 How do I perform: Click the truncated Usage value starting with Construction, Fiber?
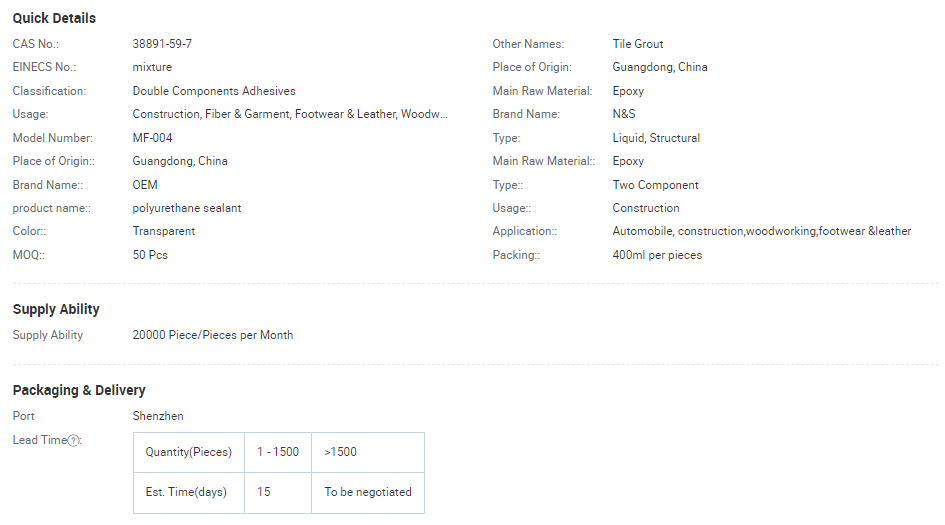(290, 114)
